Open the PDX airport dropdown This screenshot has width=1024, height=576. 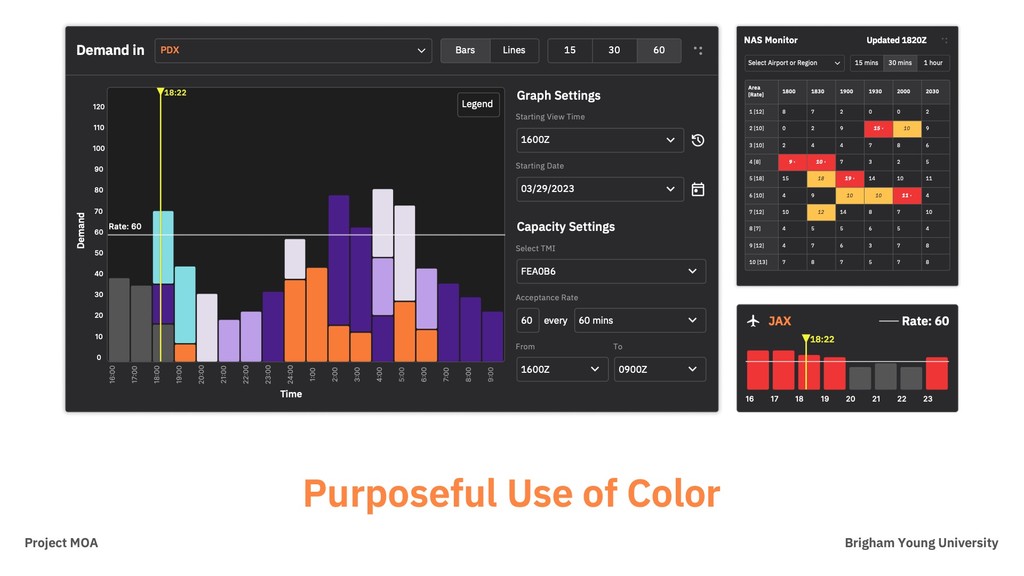tap(293, 50)
